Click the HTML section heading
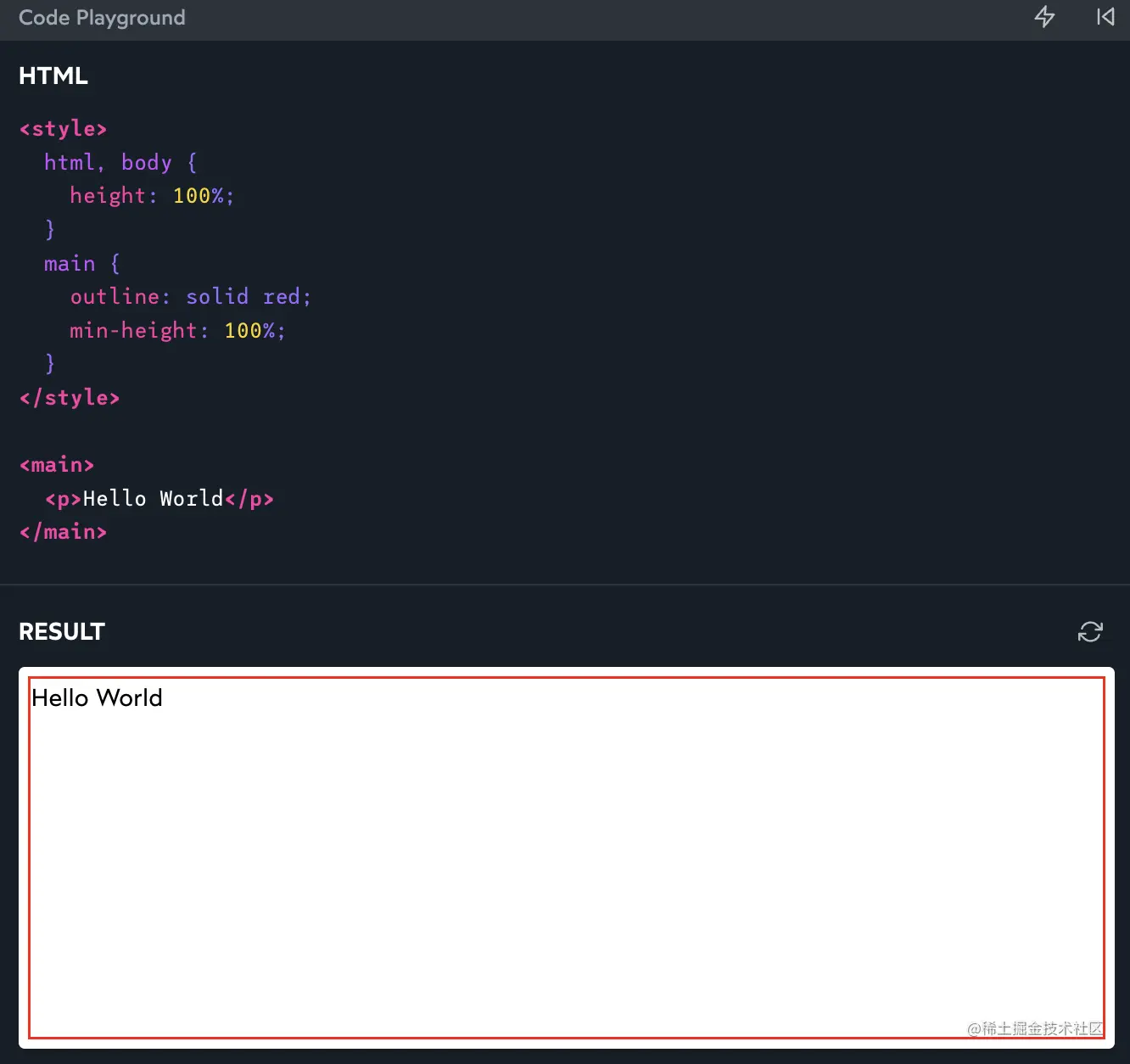Viewport: 1130px width, 1064px height. tap(53, 76)
